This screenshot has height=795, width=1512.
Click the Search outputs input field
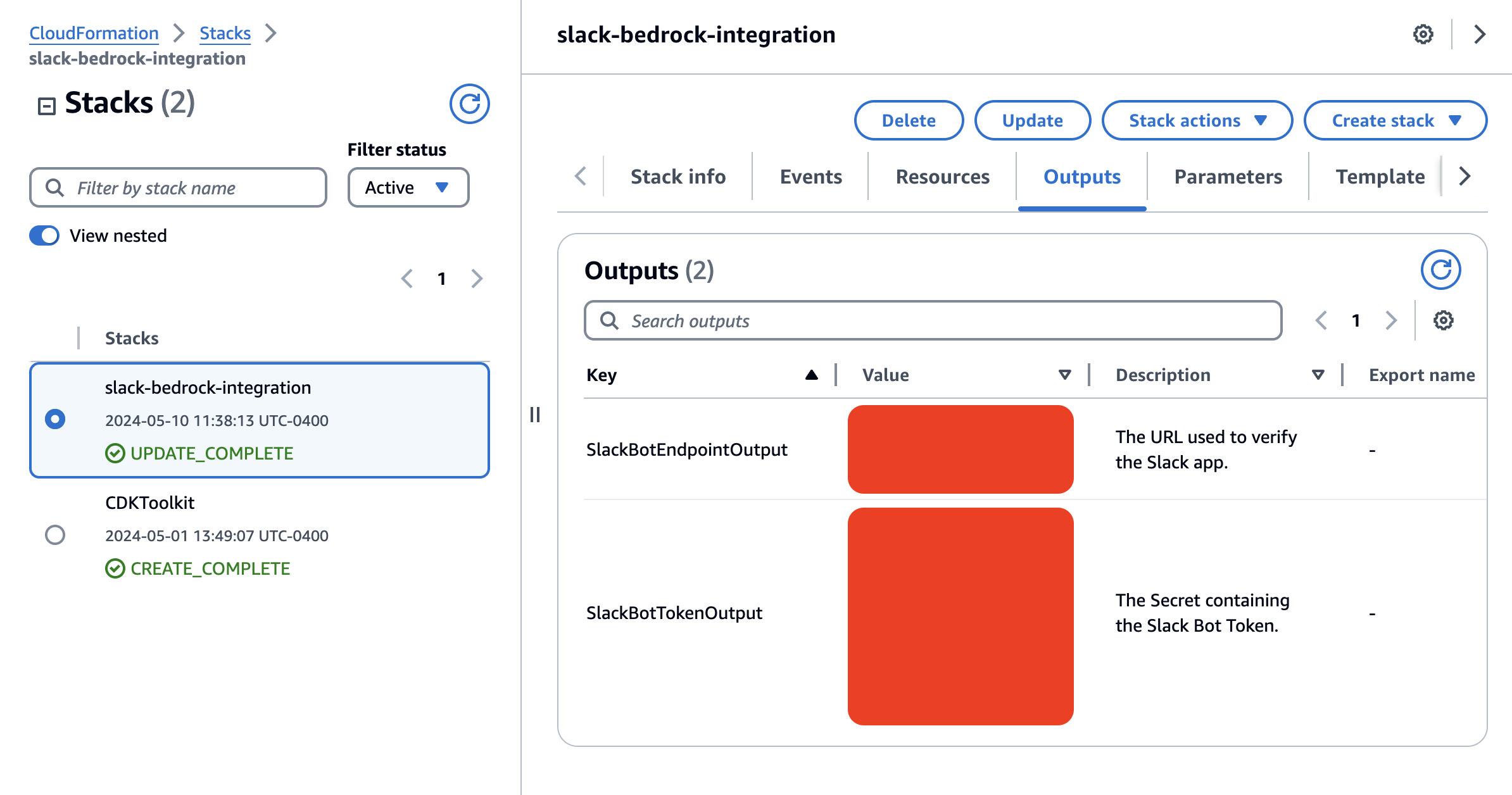(932, 321)
